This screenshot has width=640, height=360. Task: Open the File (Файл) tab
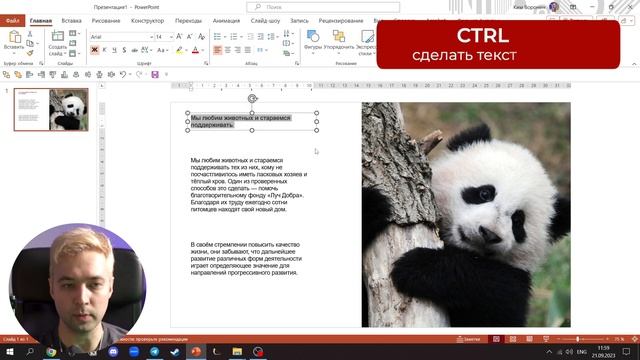tap(13, 20)
